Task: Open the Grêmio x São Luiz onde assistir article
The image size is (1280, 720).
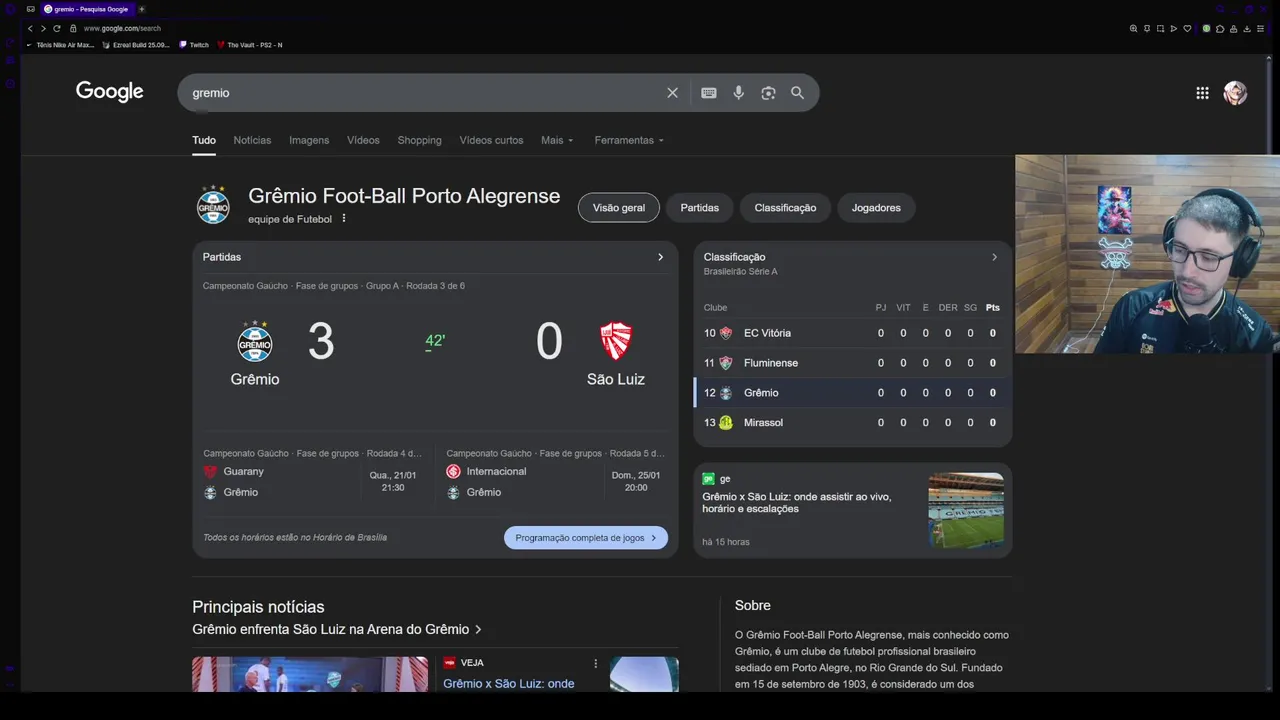Action: click(x=796, y=503)
